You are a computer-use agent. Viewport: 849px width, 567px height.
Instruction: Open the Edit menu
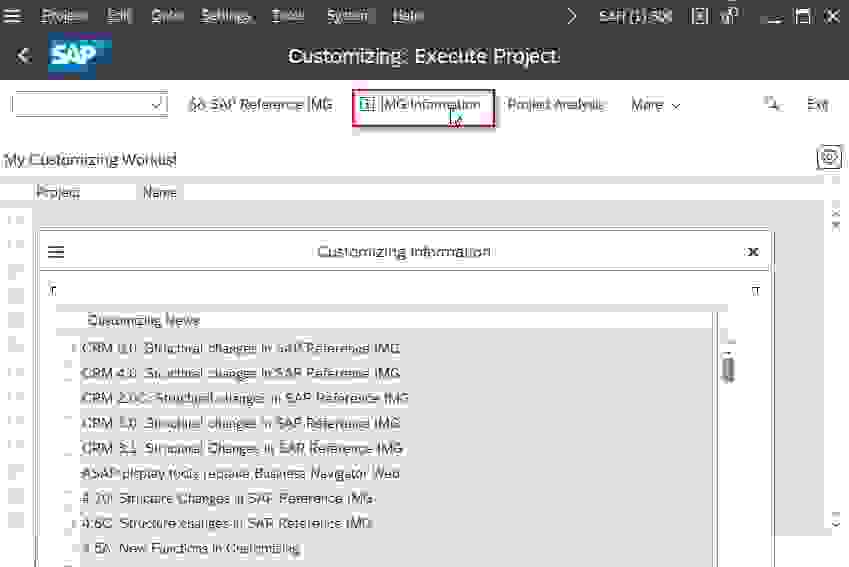coord(119,16)
